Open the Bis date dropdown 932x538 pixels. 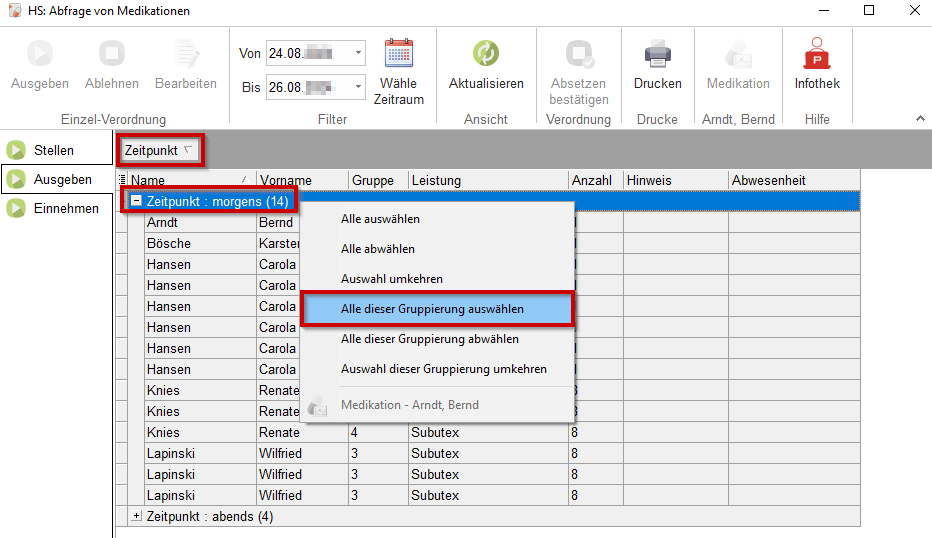358,87
